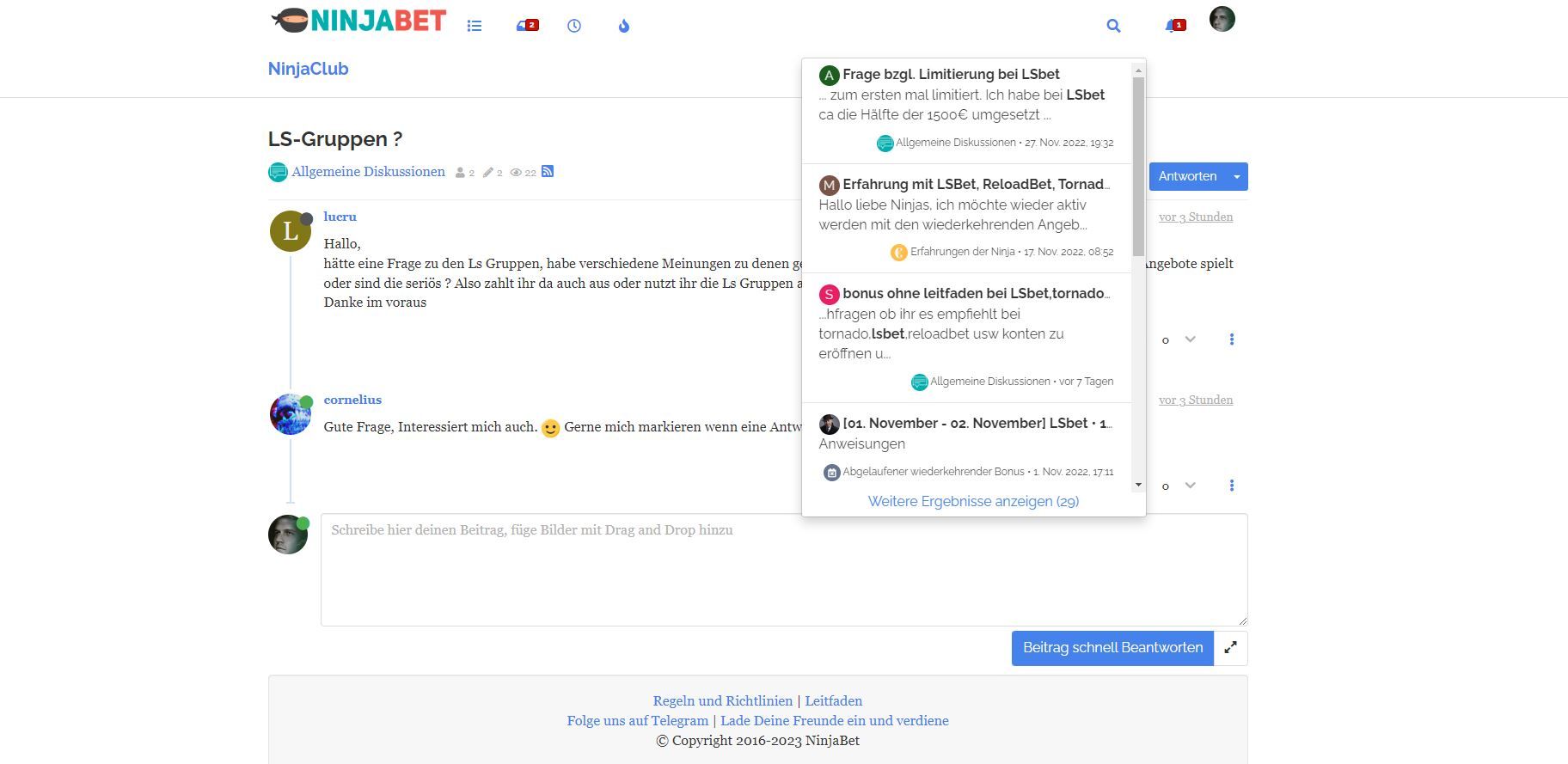The height and width of the screenshot is (764, 1568).
Task: Open search result Frage bzgl. Limitierung bei LSbet
Action: click(x=951, y=74)
